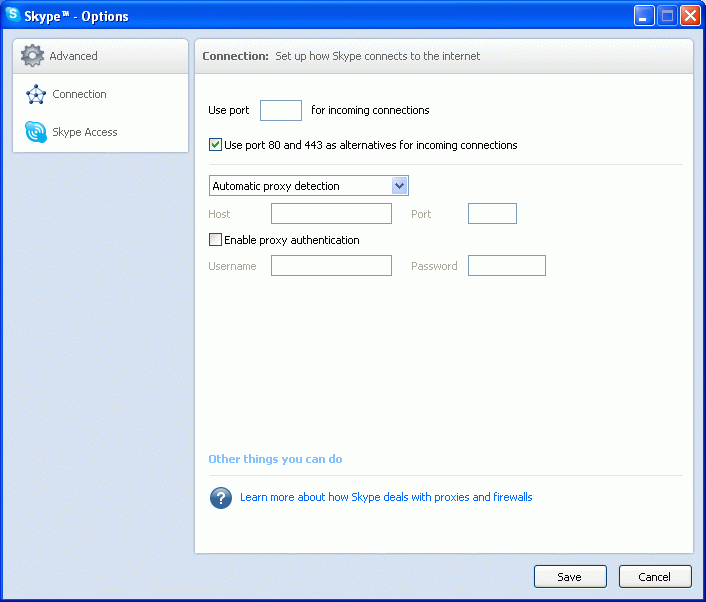
Task: Uncheck use port 80 and 443 alternatives
Action: pyautogui.click(x=215, y=145)
